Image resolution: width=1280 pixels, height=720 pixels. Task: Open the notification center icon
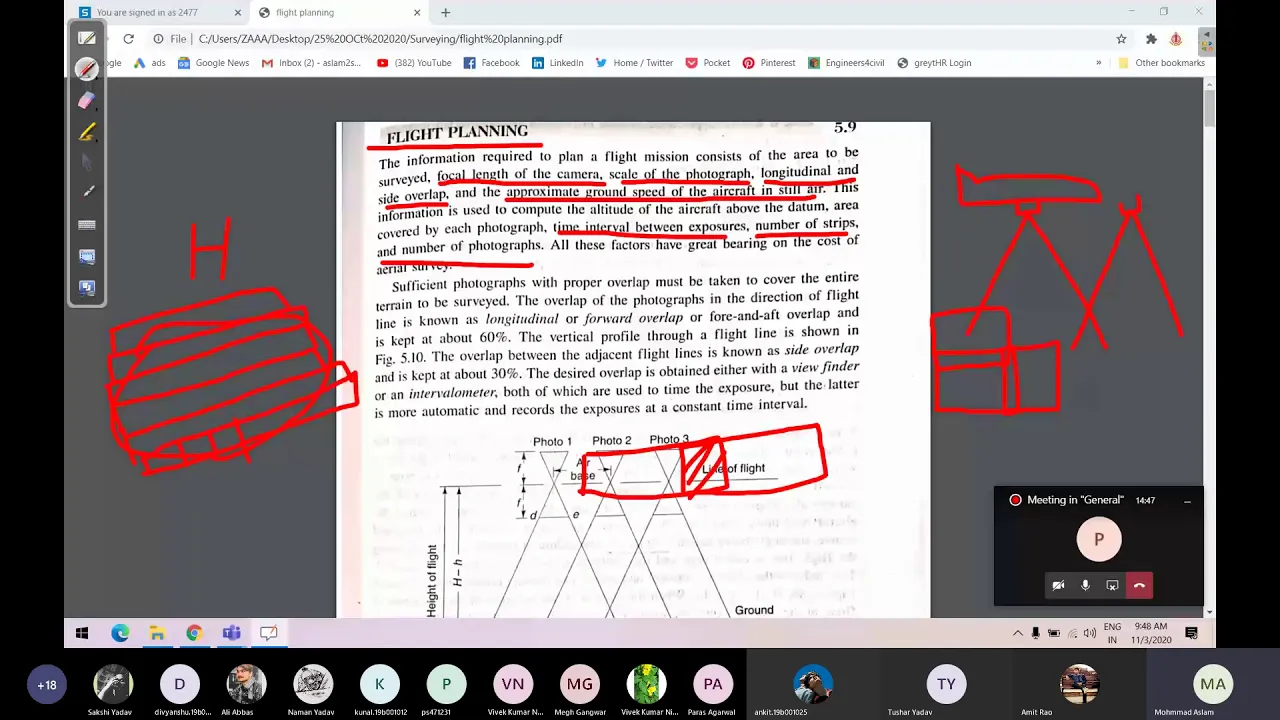pyautogui.click(x=1191, y=633)
